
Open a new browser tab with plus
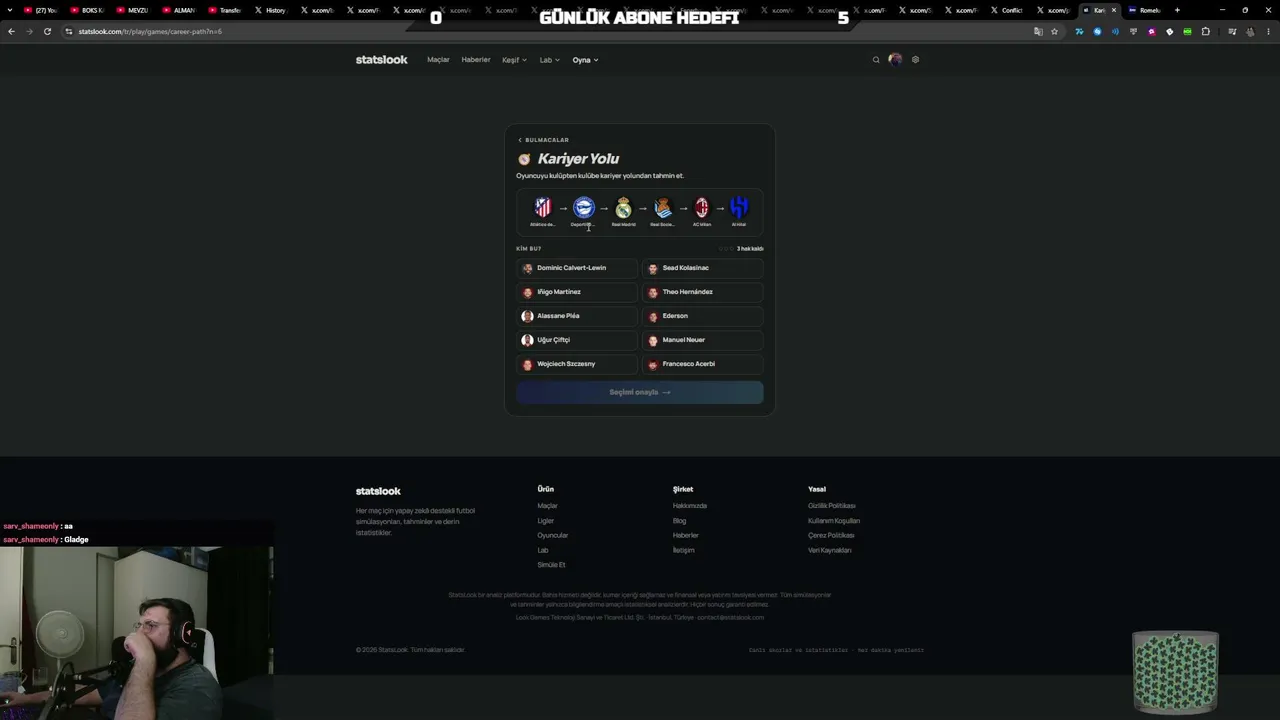1177,10
